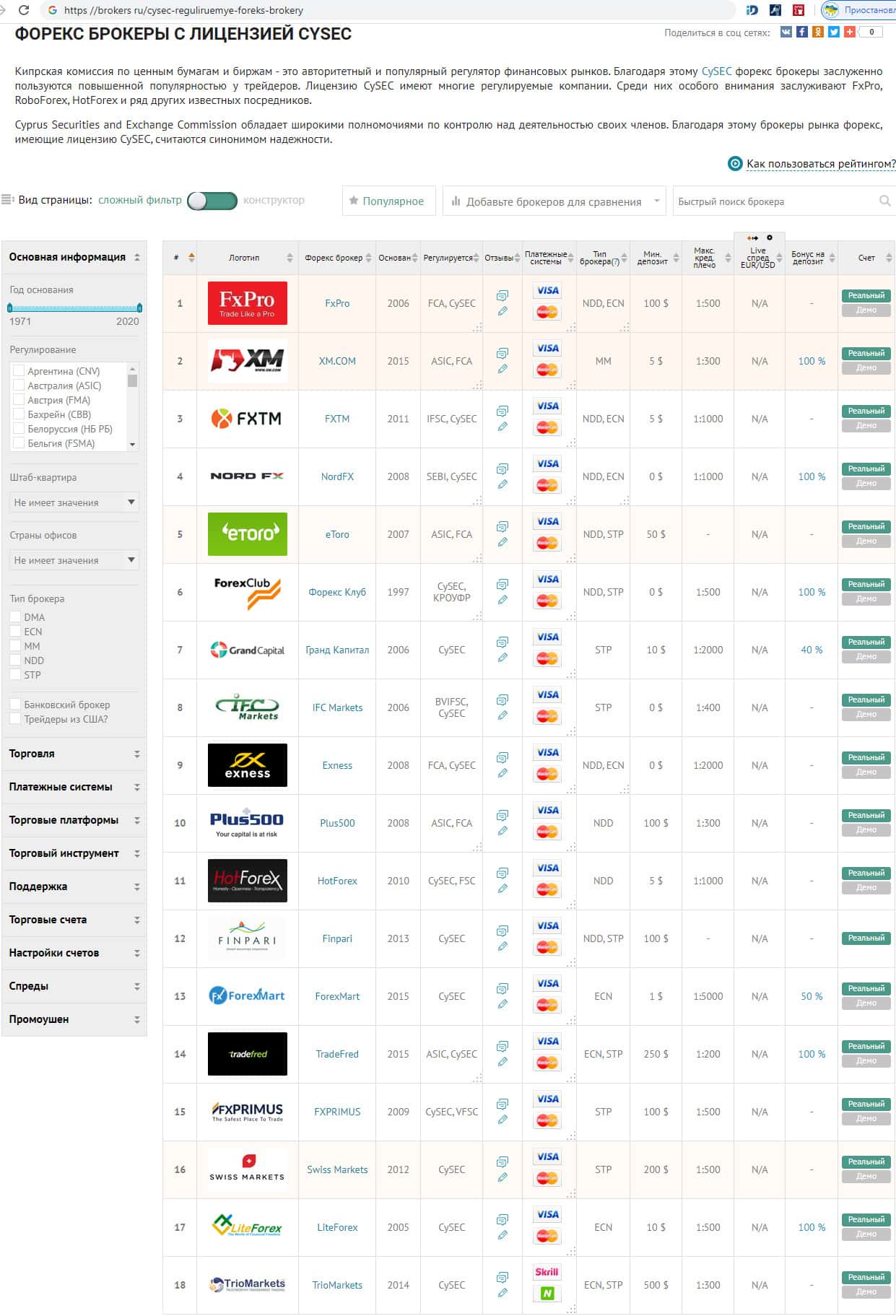Open FxPro Реальный account button
The image size is (896, 1316).
pos(866,295)
